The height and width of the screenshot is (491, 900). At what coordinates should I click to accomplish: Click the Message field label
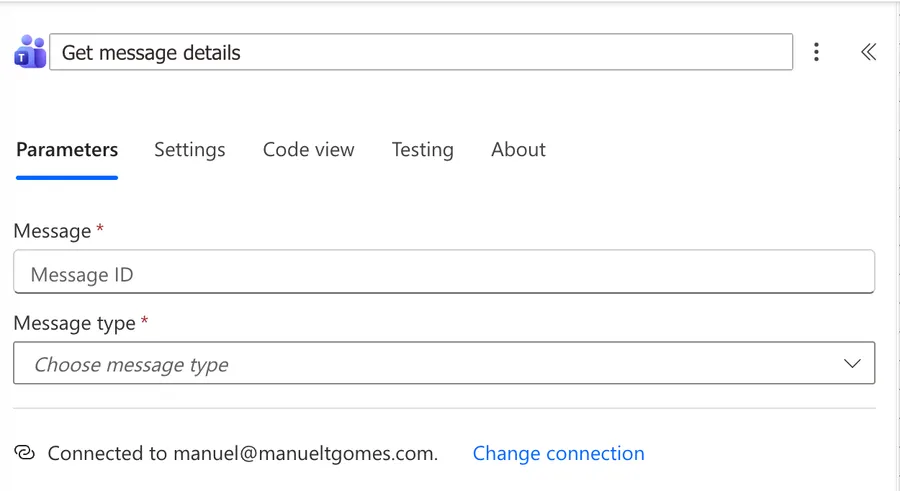point(52,231)
